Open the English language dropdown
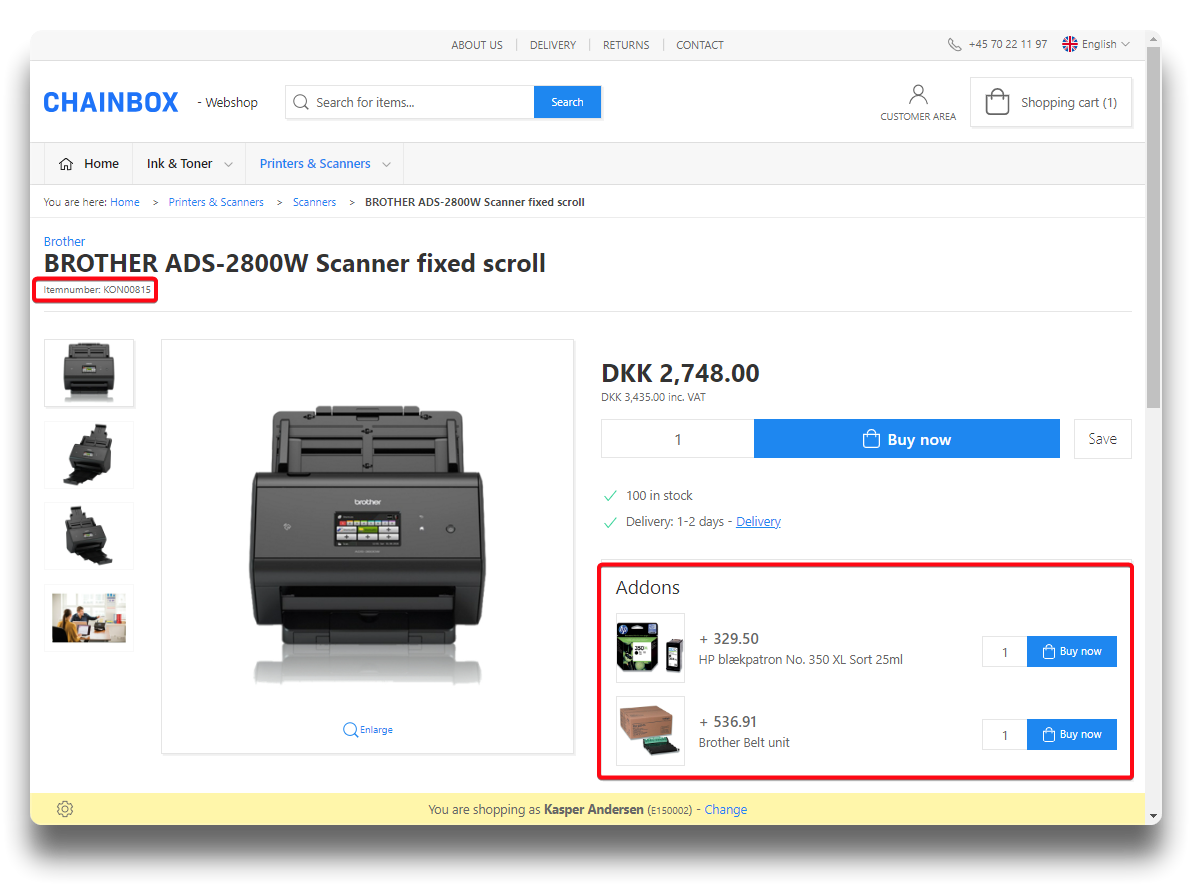 1096,45
